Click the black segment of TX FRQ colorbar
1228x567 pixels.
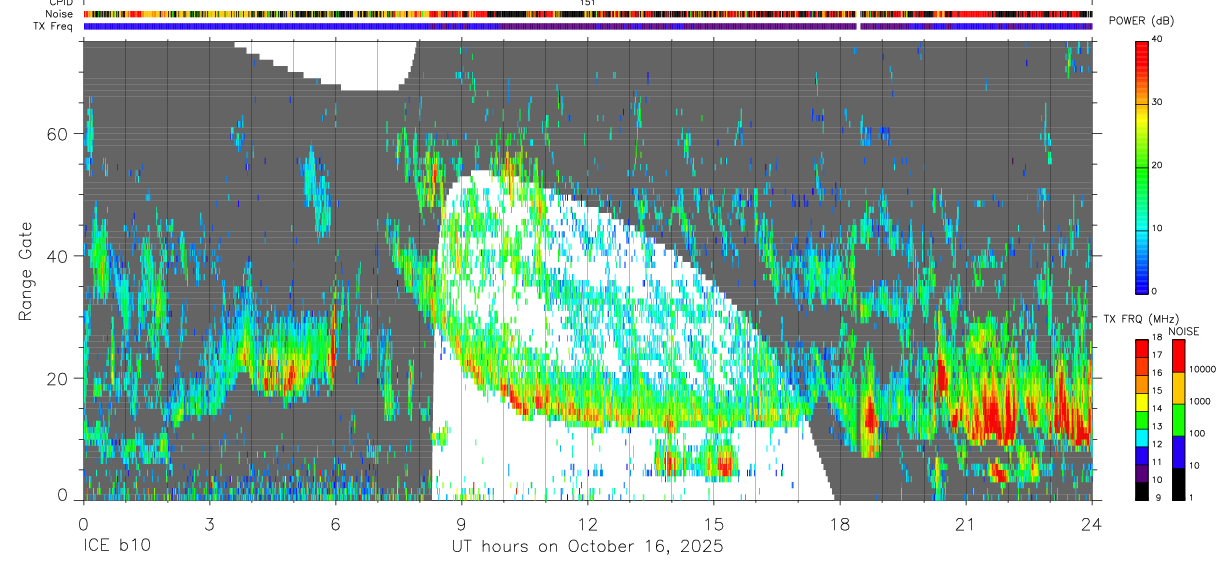pos(1142,491)
